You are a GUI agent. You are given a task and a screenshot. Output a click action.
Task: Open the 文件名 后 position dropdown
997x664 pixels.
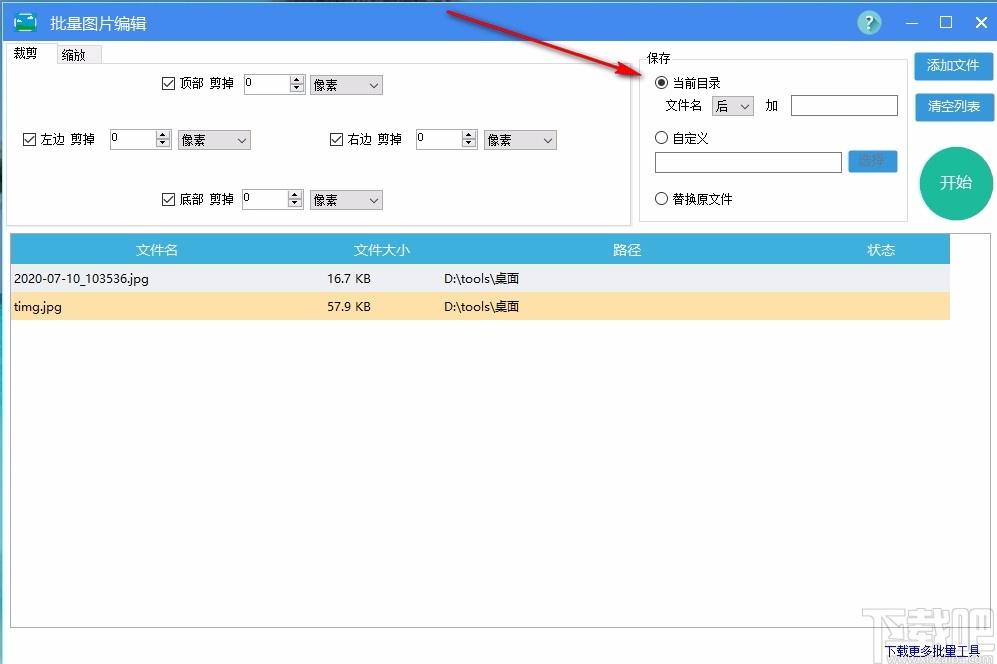(732, 106)
